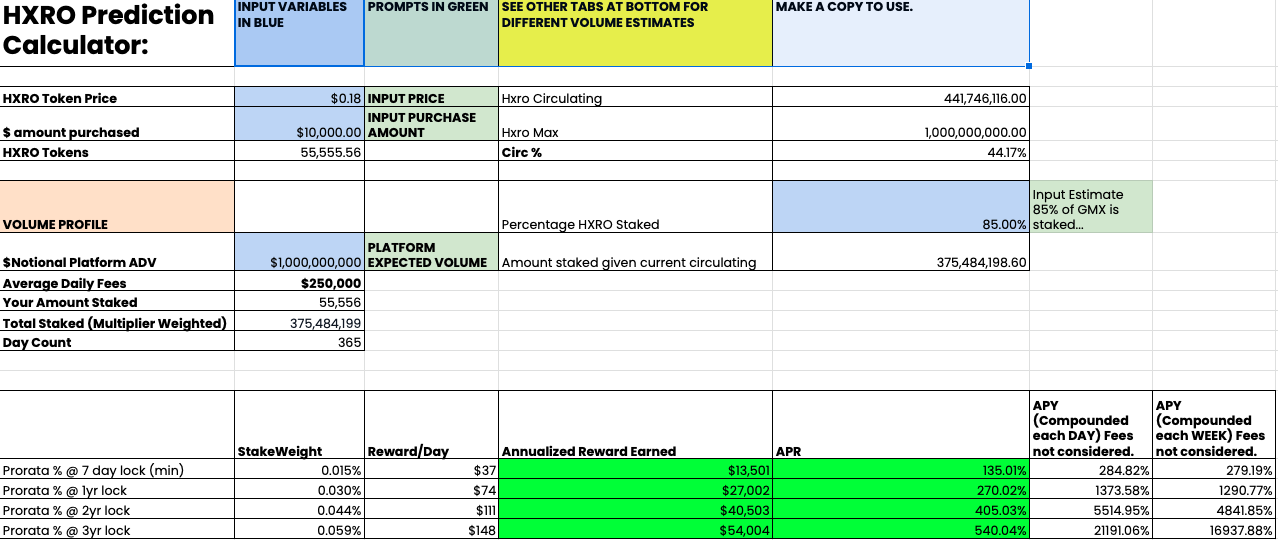
Task: Click the VOLUME PROFILE header cell
Action: pos(117,207)
